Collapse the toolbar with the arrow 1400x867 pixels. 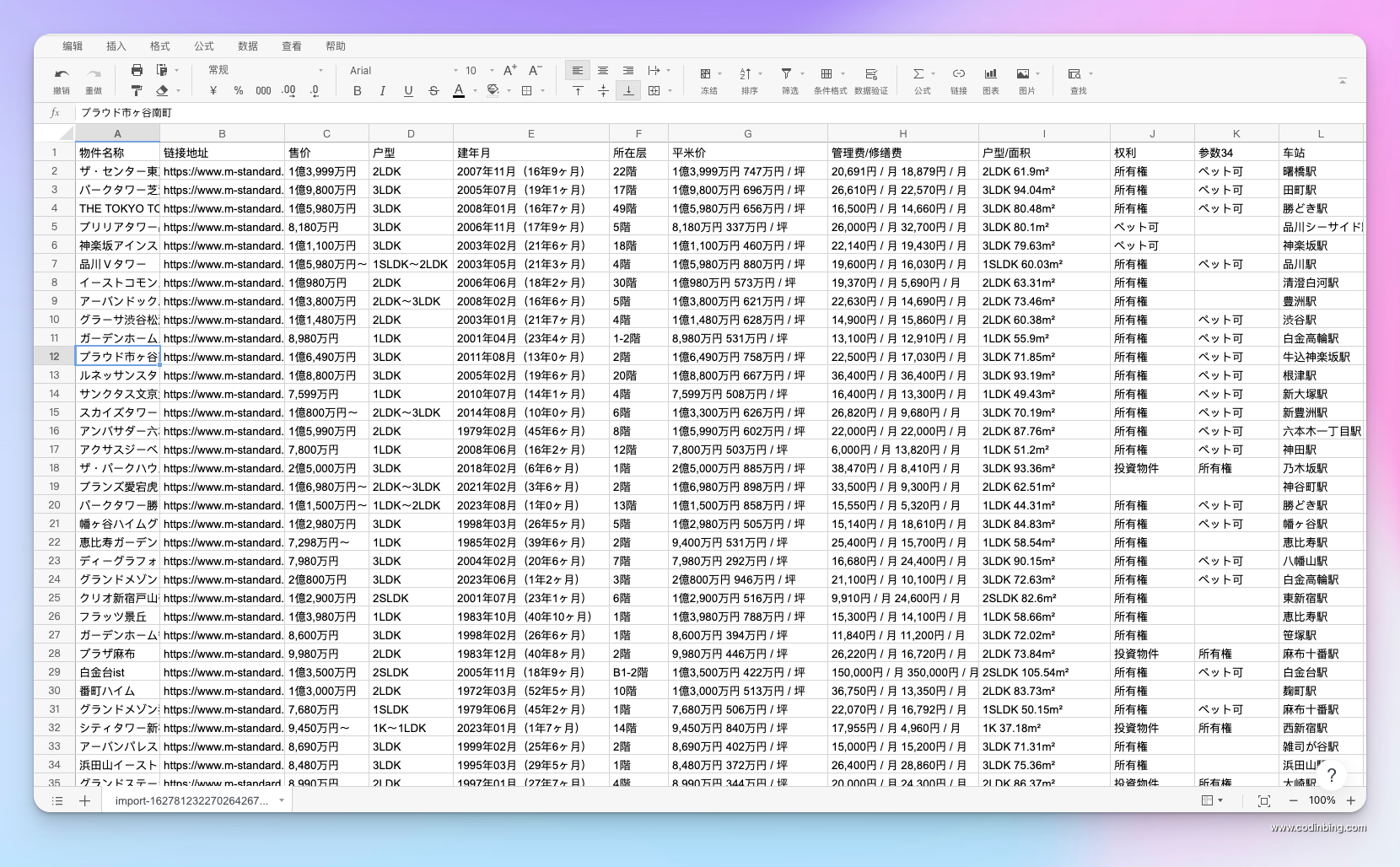click(x=1342, y=81)
